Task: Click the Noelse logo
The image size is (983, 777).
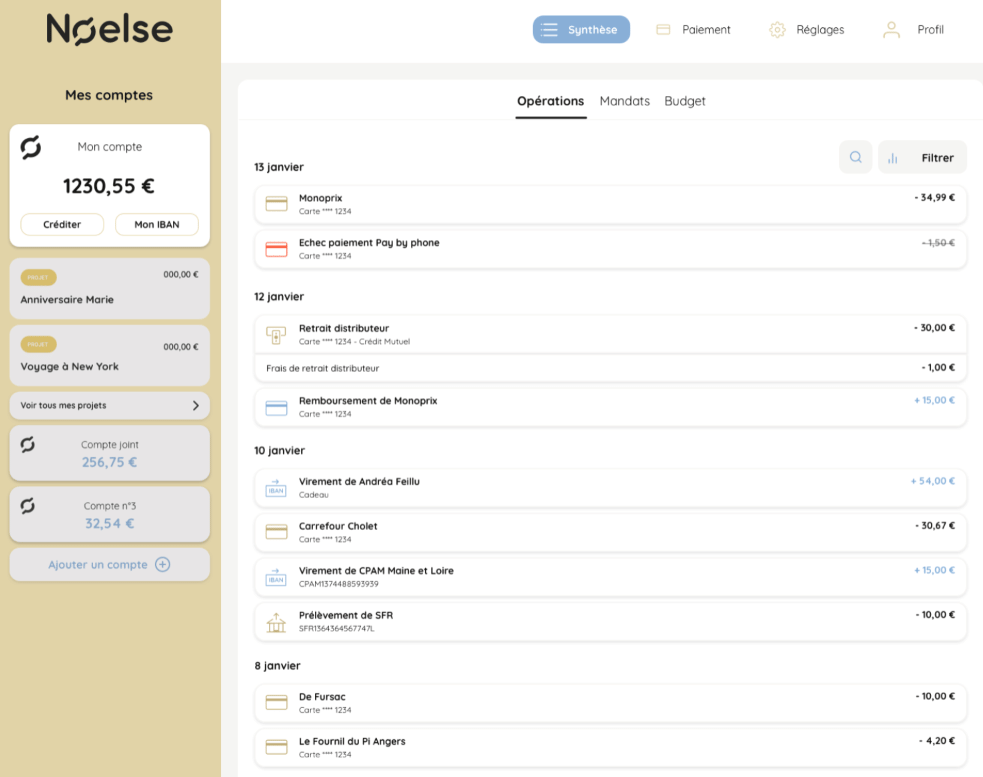Action: tap(109, 30)
